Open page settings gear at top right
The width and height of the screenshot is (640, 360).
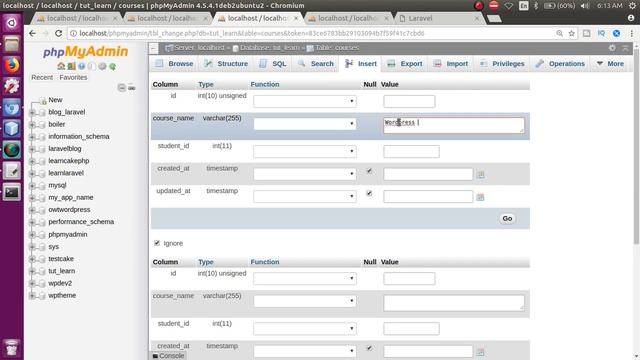point(612,48)
